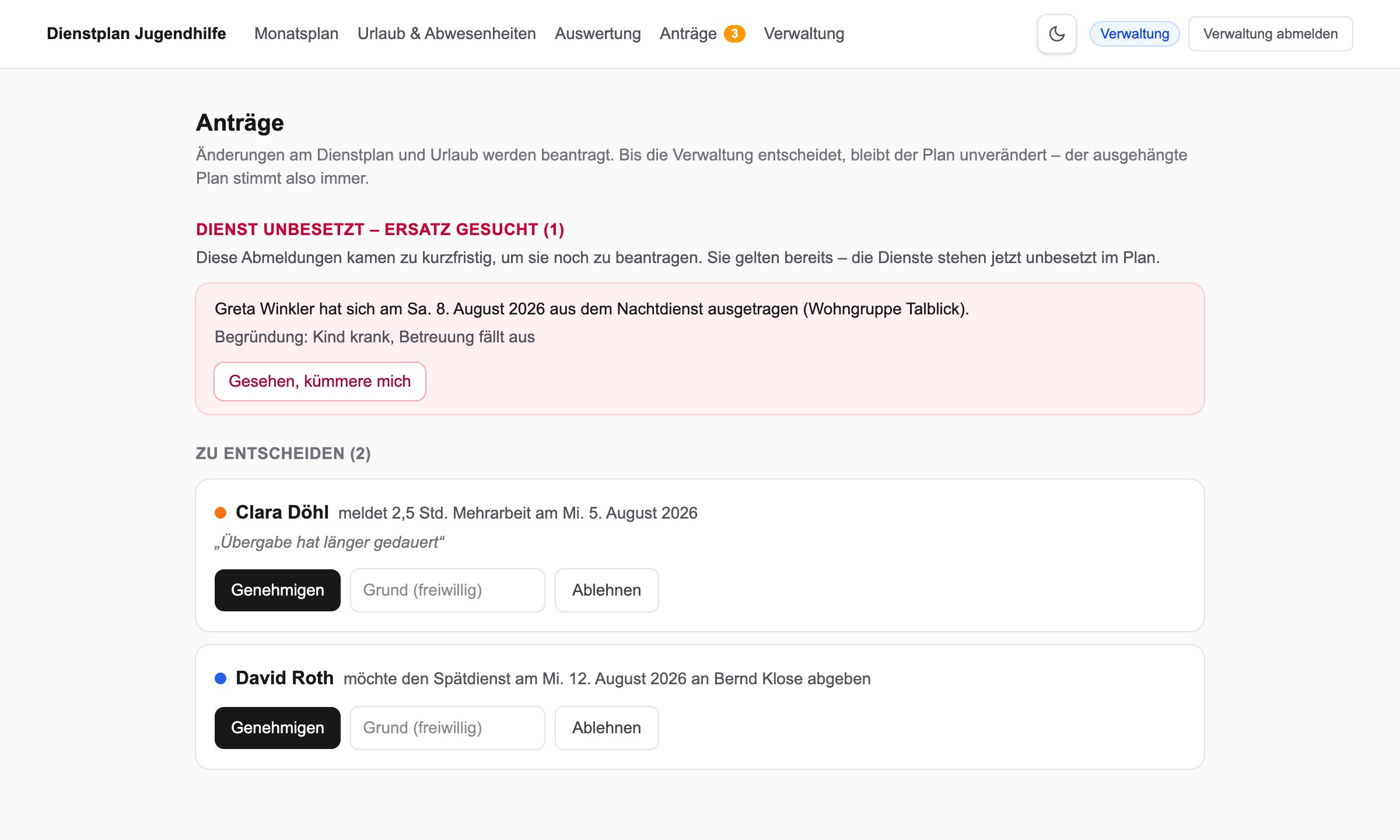Click the name David Roth

285,678
